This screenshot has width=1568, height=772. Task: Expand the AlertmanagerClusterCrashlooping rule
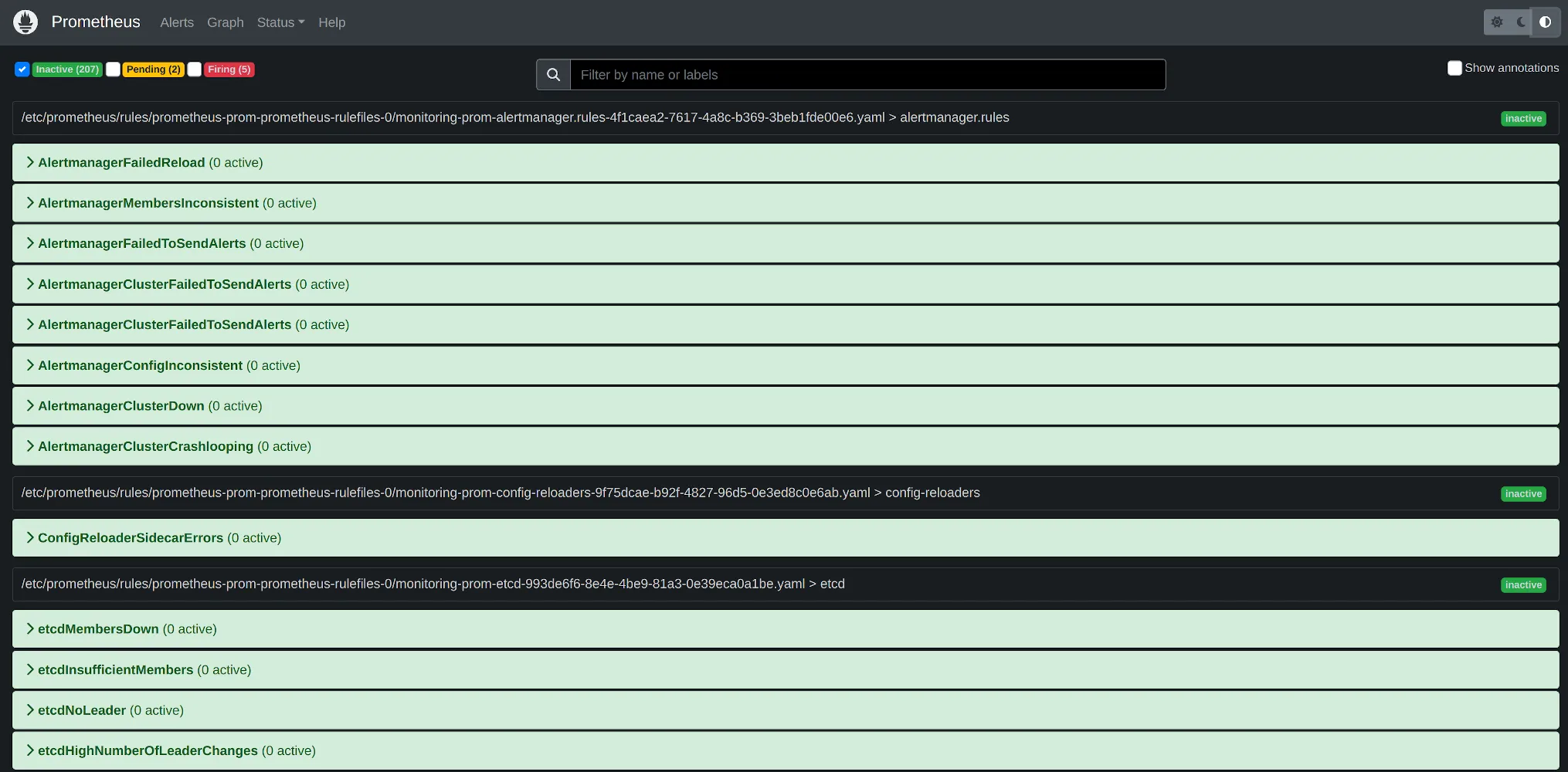(145, 445)
